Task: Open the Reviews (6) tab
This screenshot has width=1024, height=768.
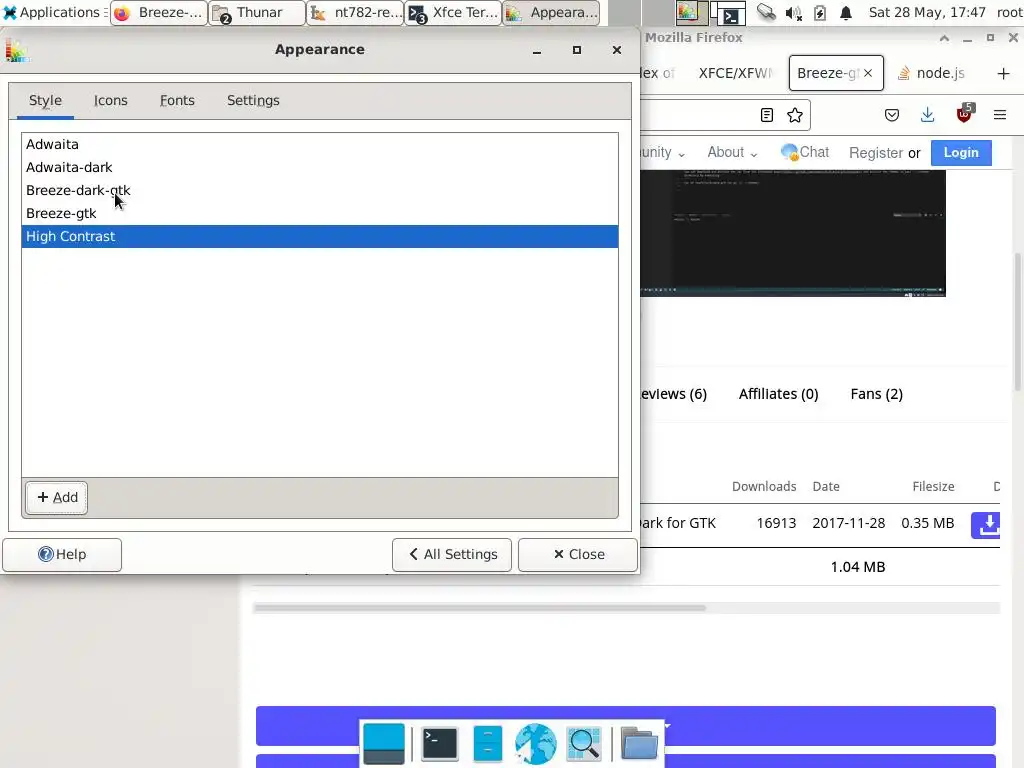Action: pyautogui.click(x=673, y=394)
